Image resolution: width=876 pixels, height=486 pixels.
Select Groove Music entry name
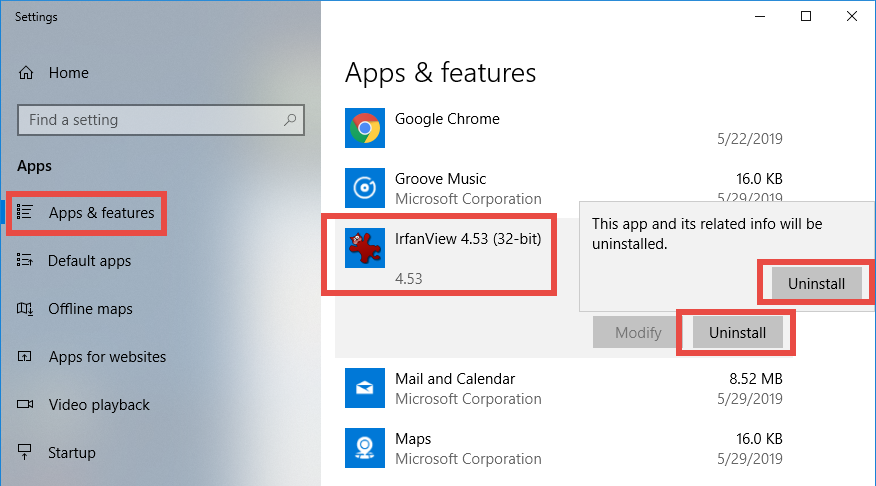click(440, 179)
